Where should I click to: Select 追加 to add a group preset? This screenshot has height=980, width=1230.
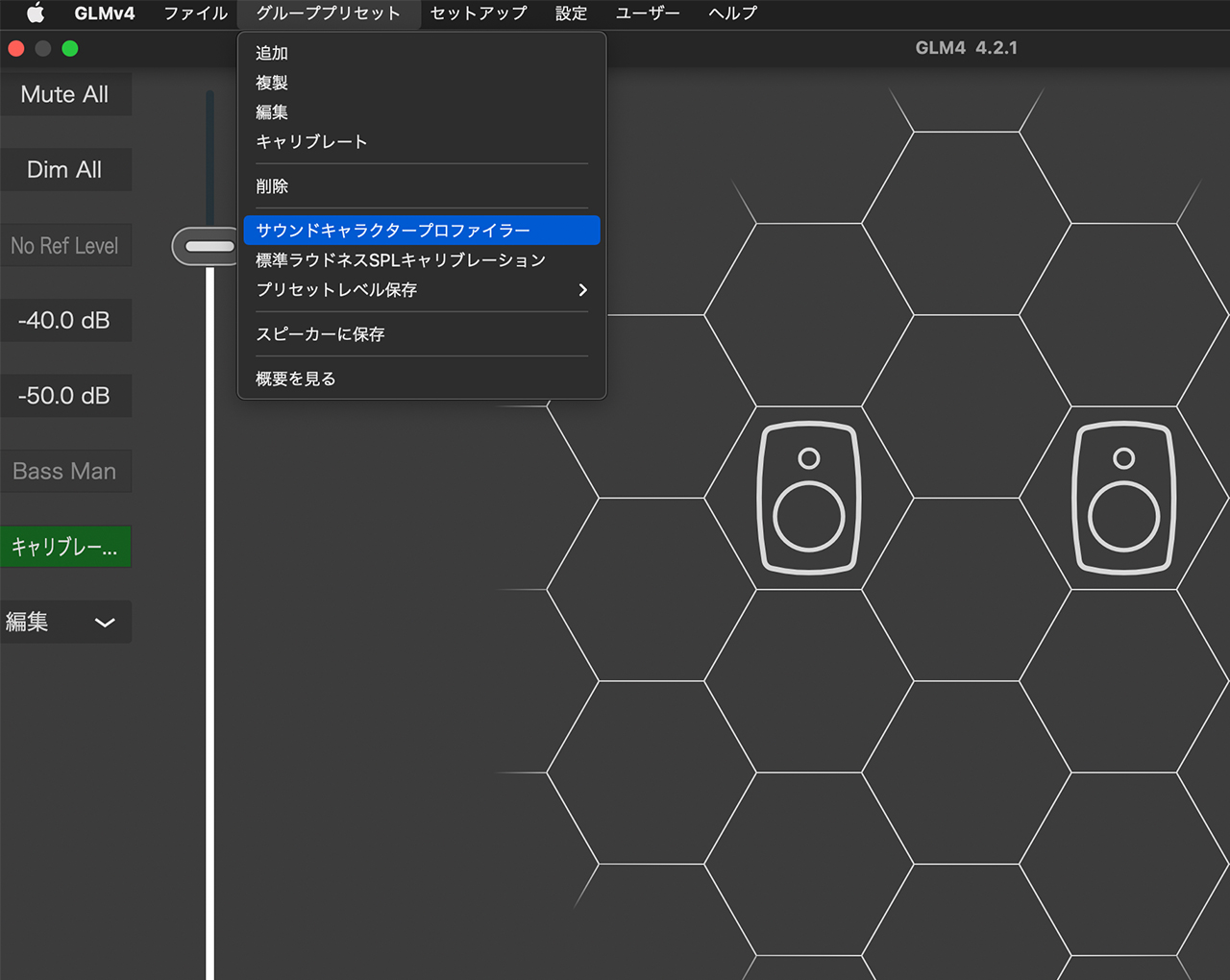[272, 53]
